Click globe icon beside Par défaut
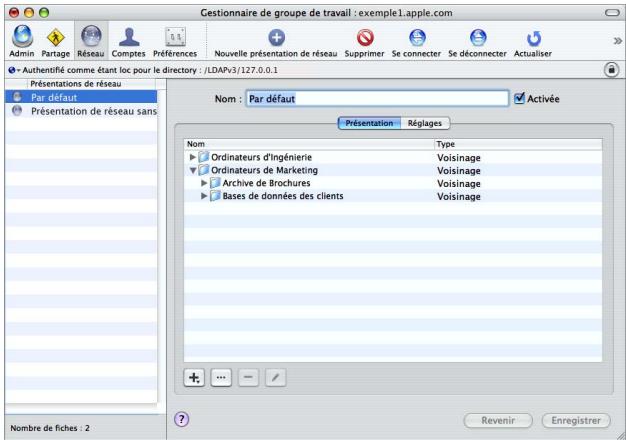The height and width of the screenshot is (440, 626). 17,97
